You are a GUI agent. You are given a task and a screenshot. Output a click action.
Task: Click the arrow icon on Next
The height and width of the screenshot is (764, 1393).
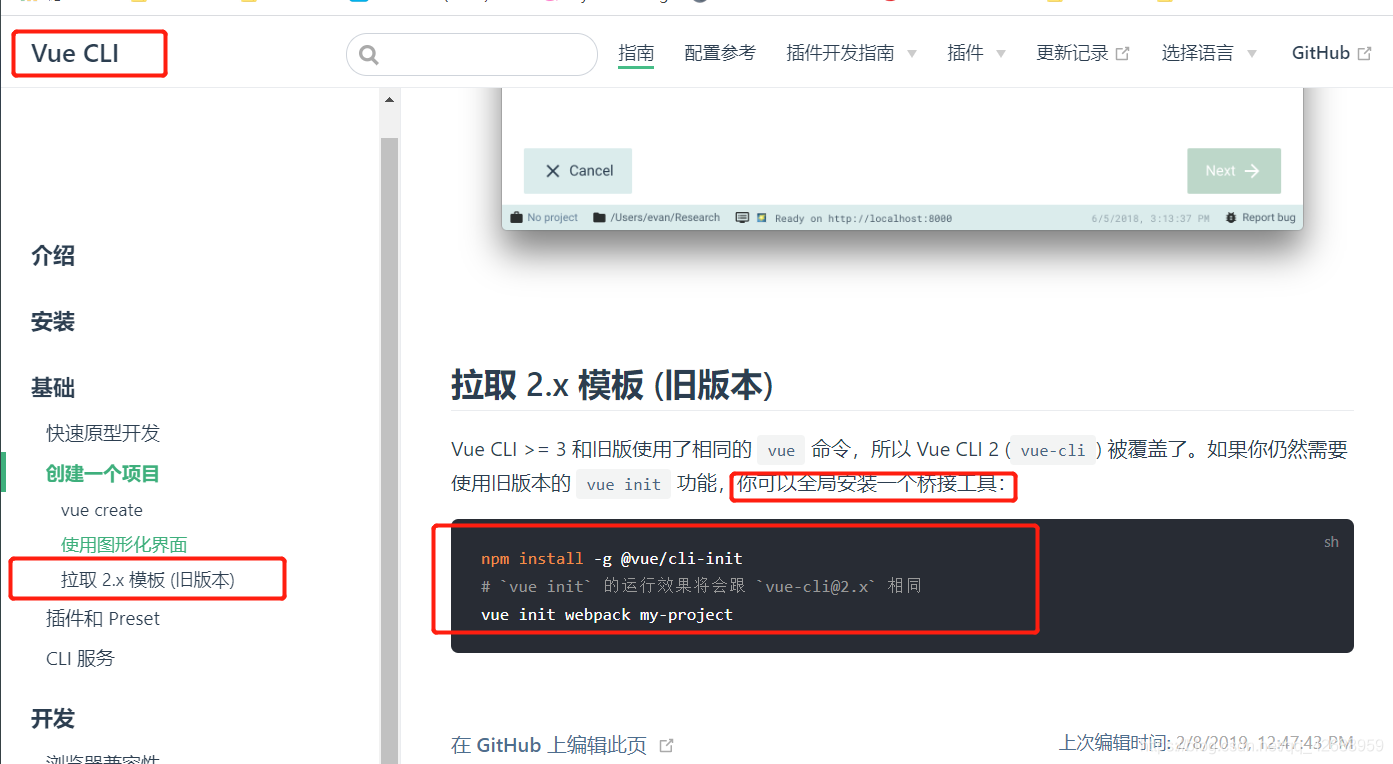point(1250,171)
